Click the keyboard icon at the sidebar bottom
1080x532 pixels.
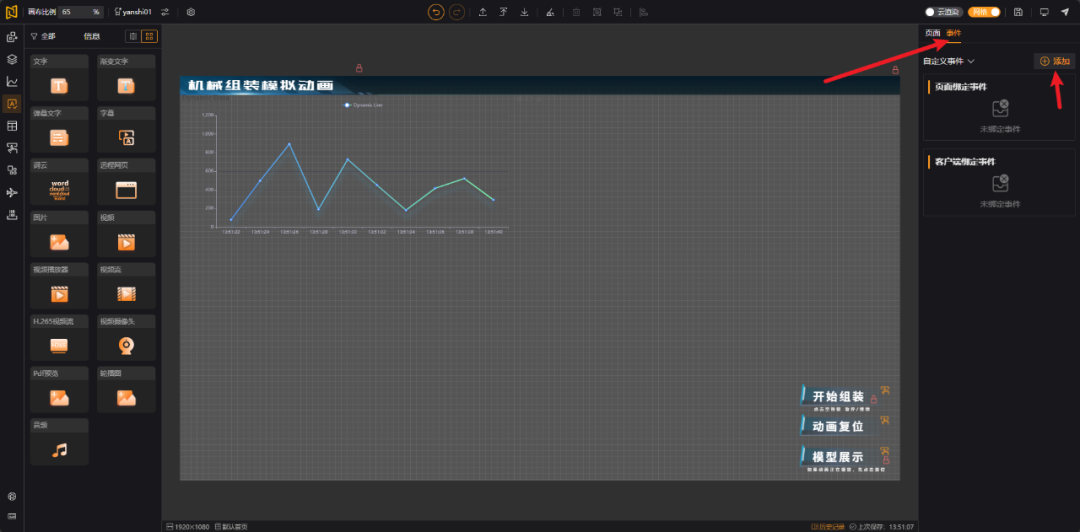point(12,516)
